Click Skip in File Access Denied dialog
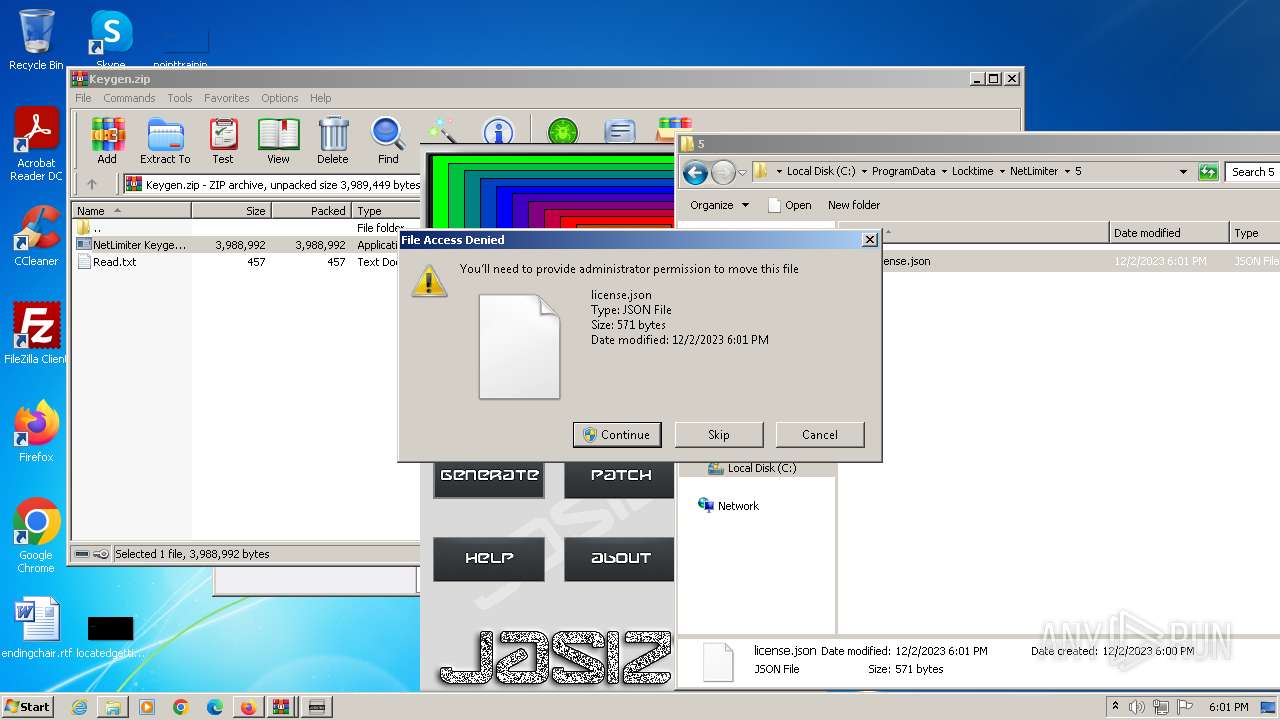This screenshot has width=1280, height=720. coord(719,435)
